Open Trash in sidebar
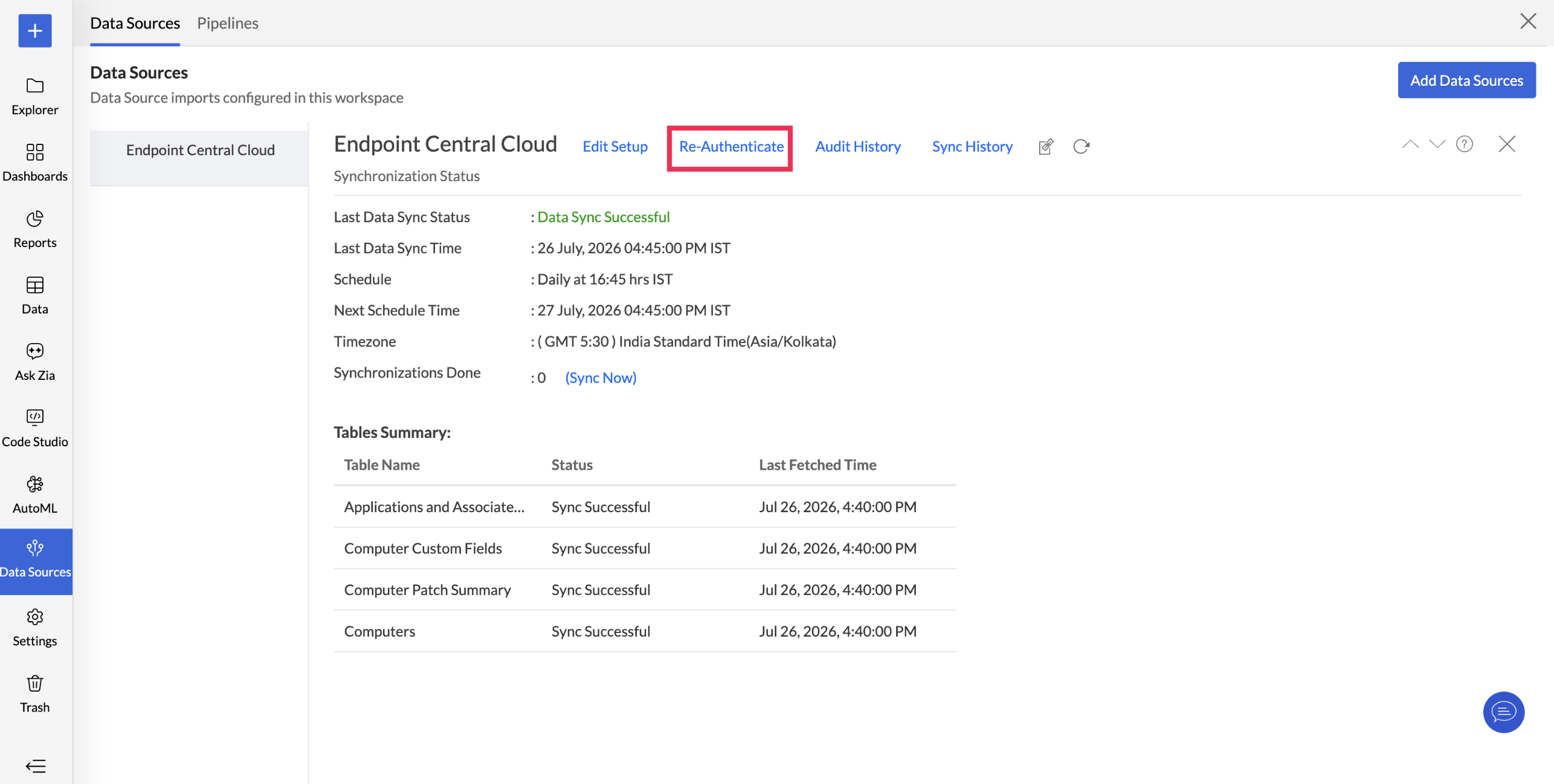The width and height of the screenshot is (1554, 784). [x=35, y=695]
